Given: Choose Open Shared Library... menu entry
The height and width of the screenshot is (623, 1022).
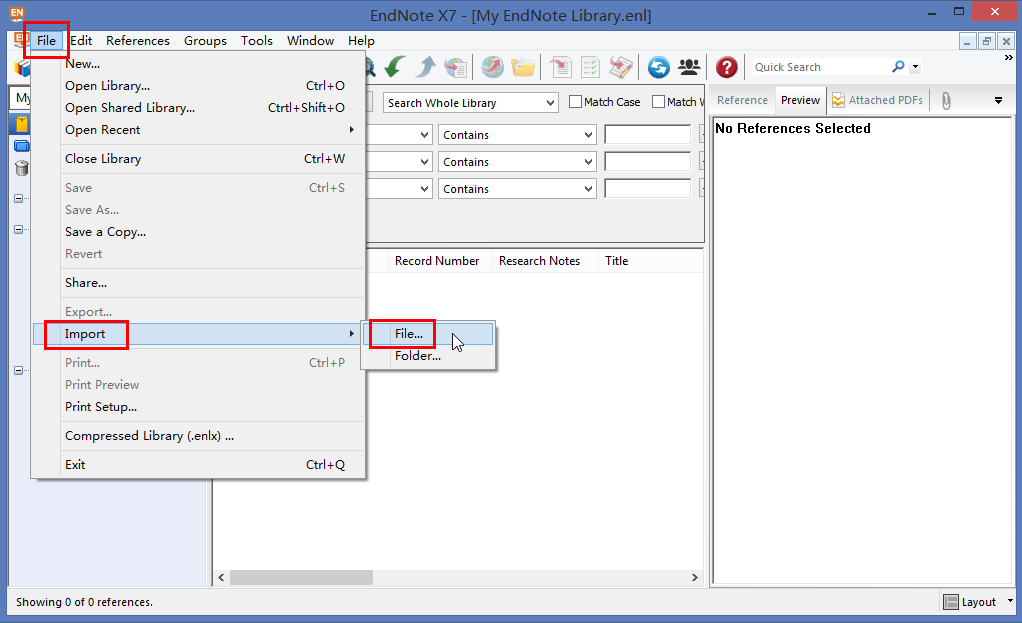Looking at the screenshot, I should tap(198, 108).
